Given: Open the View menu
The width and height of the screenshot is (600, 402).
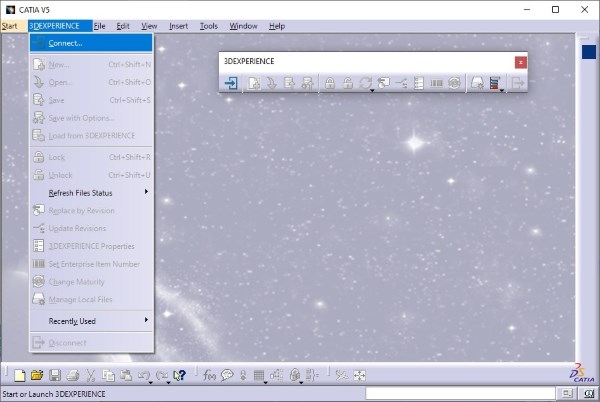Looking at the screenshot, I should (x=149, y=26).
